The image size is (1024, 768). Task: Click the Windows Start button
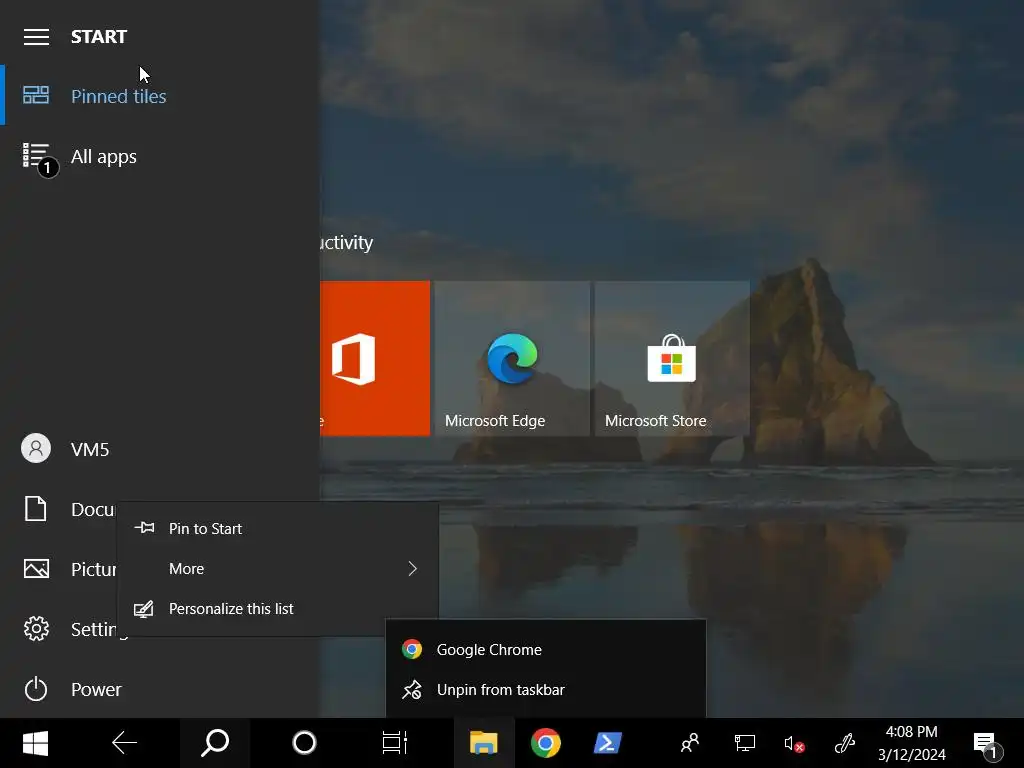[35, 743]
